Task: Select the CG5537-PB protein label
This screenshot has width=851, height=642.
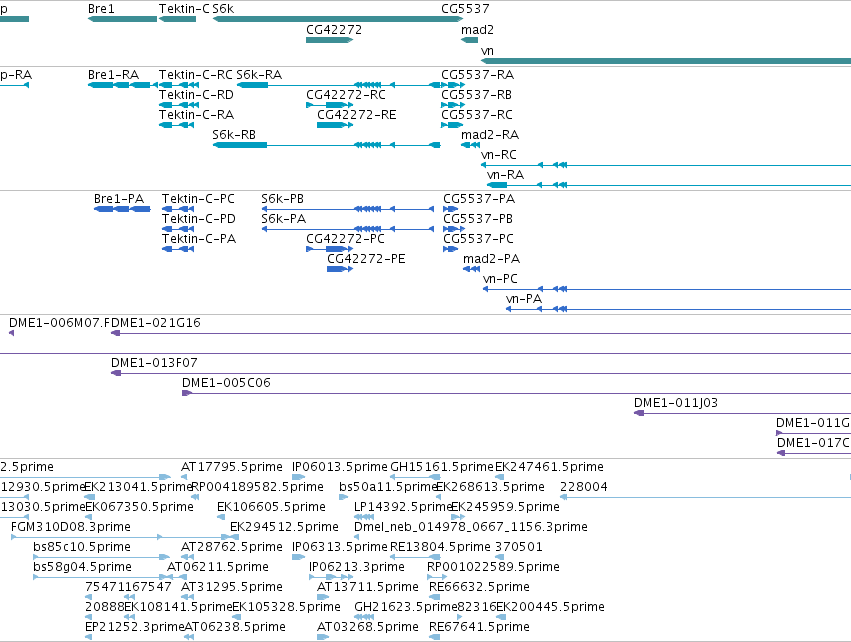Action: click(478, 219)
